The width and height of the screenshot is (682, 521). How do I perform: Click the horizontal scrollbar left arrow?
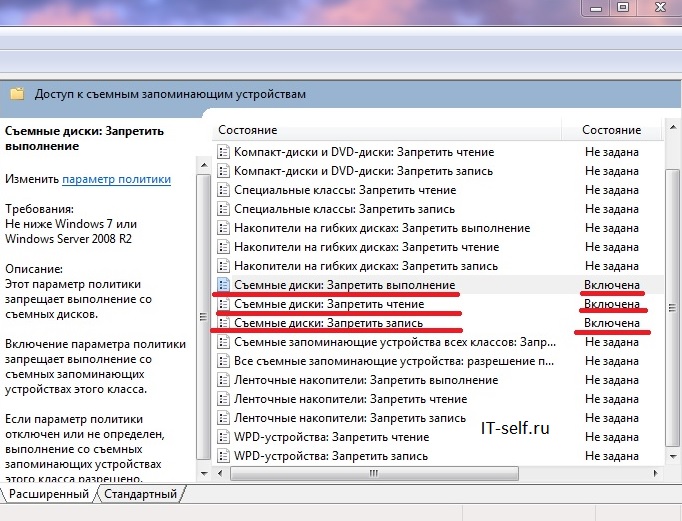(220, 473)
